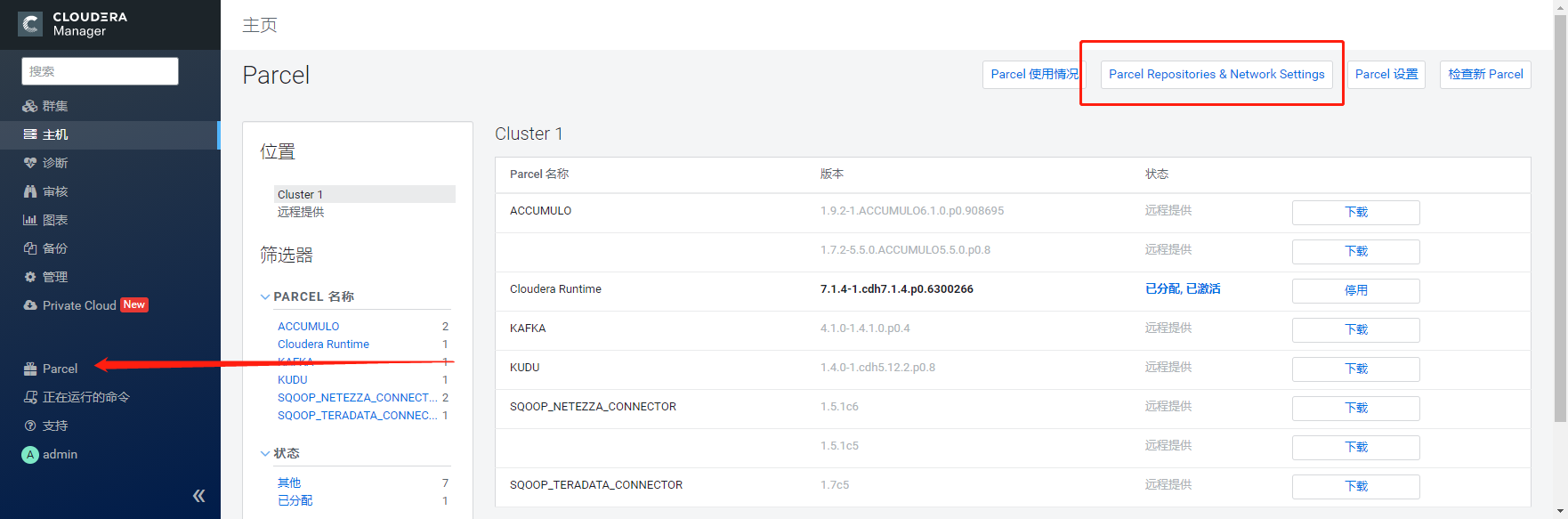The width and height of the screenshot is (1568, 519).
Task: Open the Private Cloud icon
Action: tap(30, 305)
